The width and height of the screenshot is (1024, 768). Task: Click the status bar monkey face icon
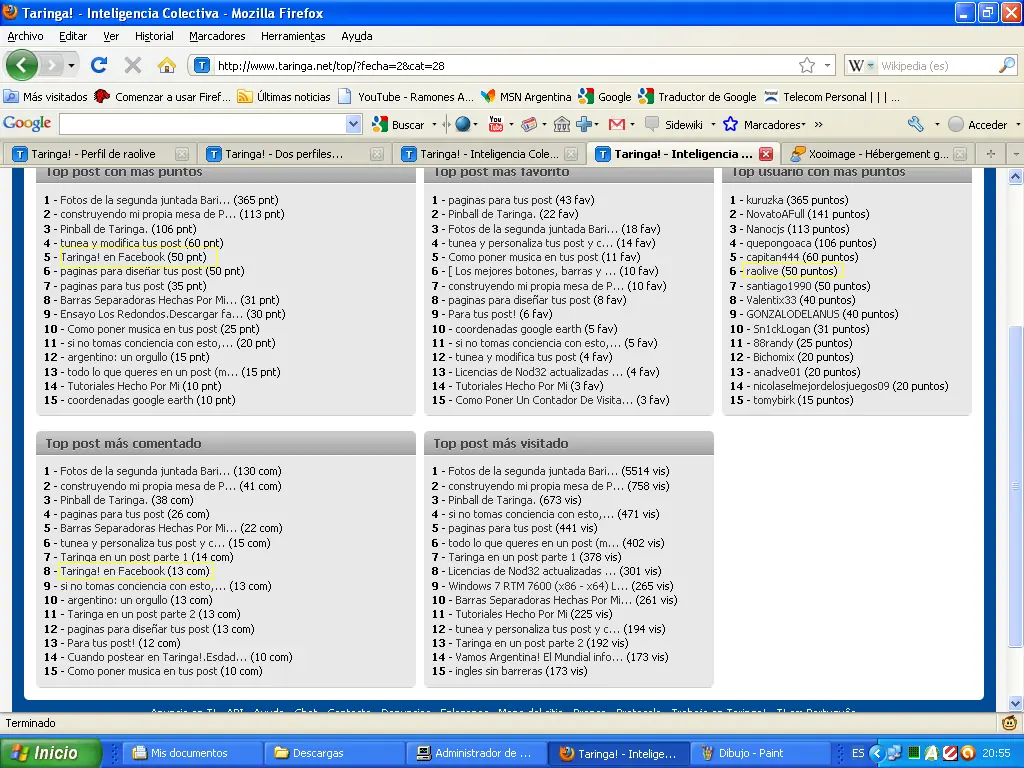pos(1010,723)
